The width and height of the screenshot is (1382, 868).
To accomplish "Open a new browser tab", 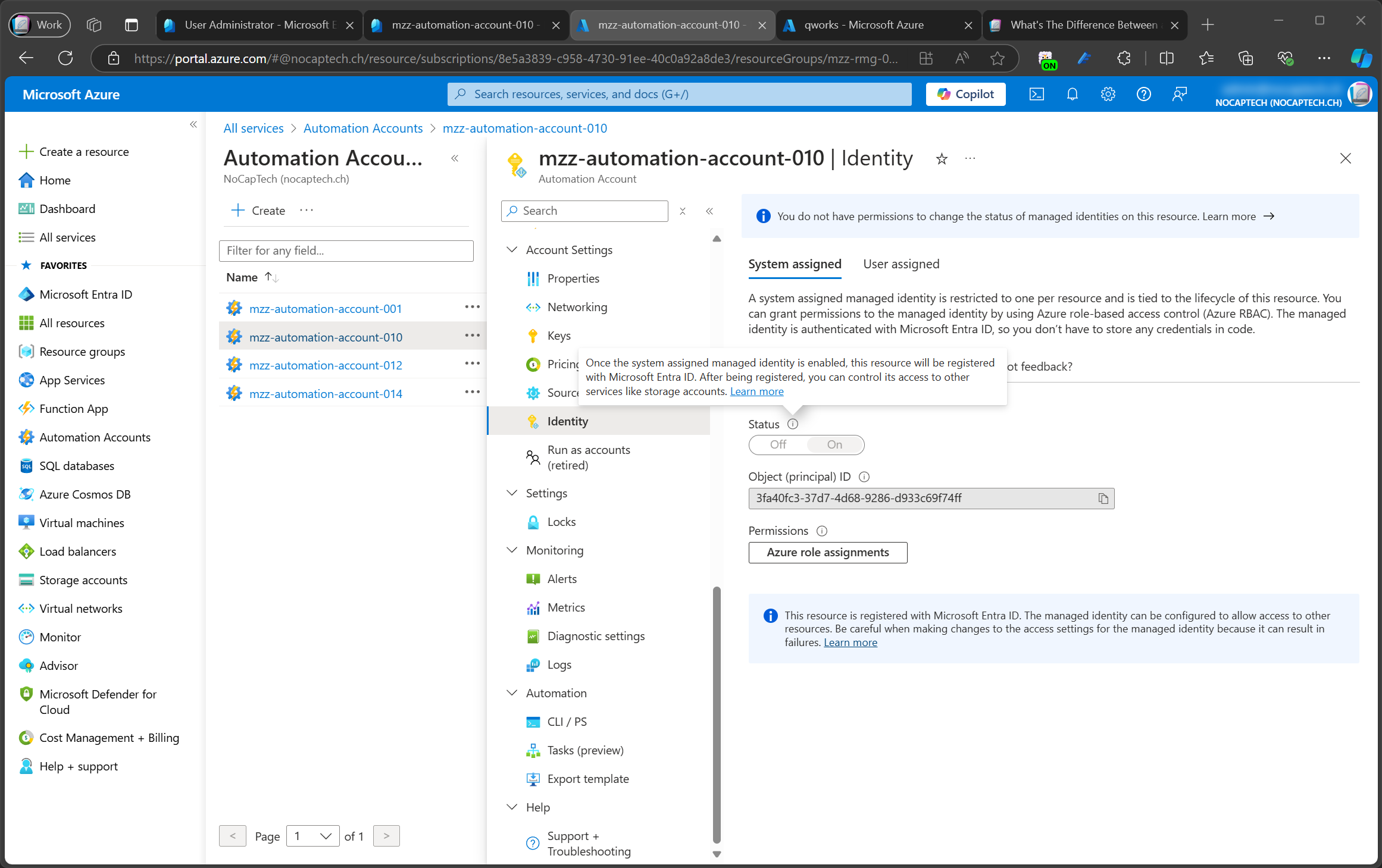I will point(1208,25).
